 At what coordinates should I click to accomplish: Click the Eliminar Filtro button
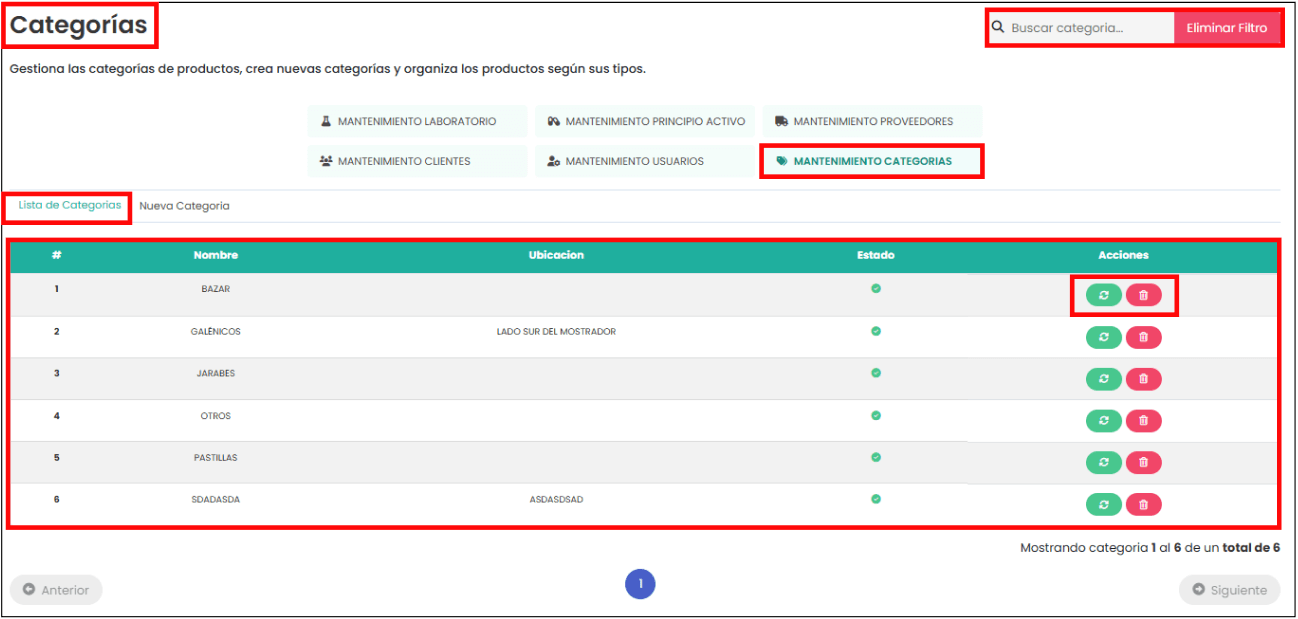click(x=1226, y=28)
